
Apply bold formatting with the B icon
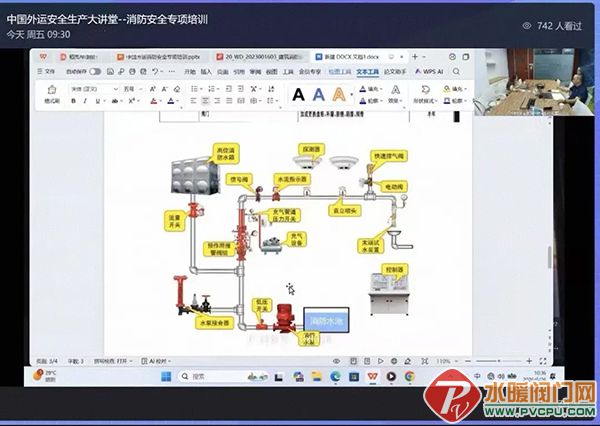coord(73,101)
